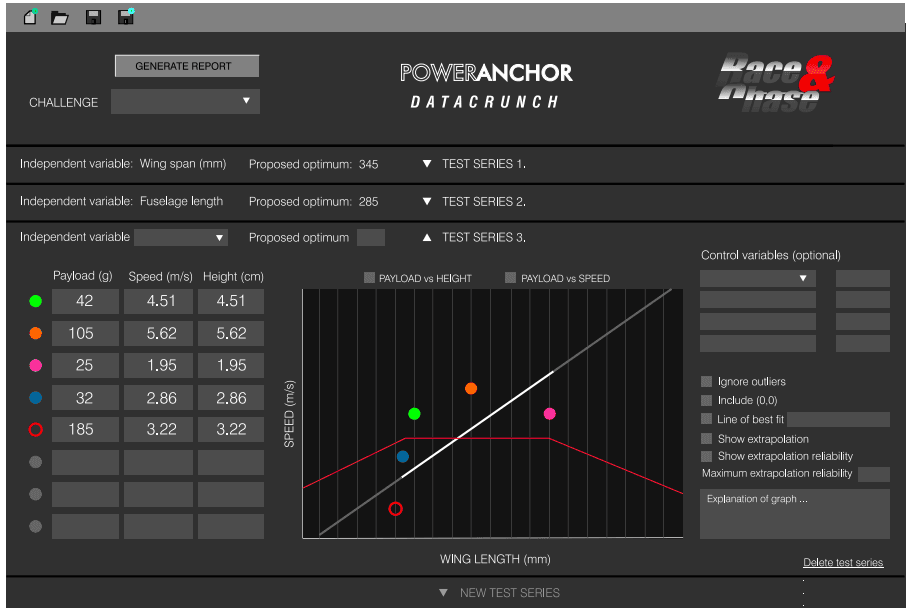This screenshot has height=608, width=906.
Task: Click the 'Fuselage length' variable text
Action: pos(181,201)
